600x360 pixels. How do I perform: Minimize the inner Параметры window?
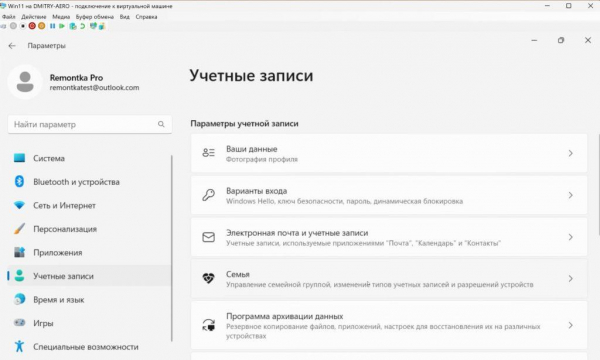click(x=534, y=40)
